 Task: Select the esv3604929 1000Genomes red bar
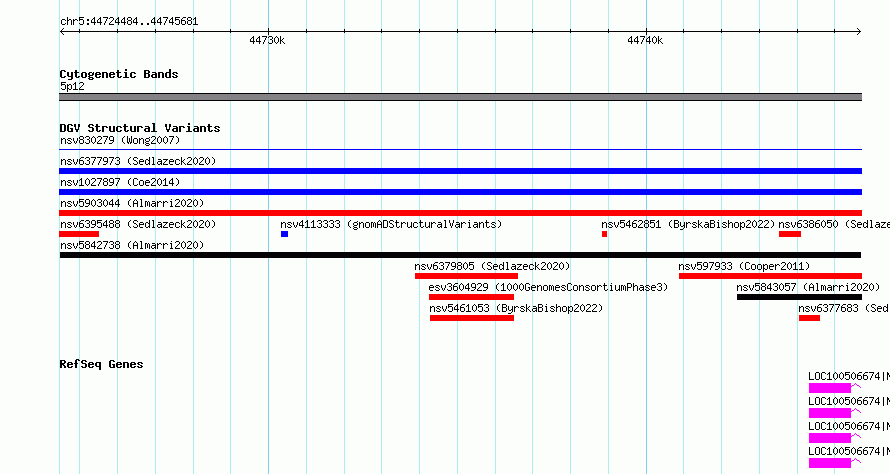tap(471, 297)
